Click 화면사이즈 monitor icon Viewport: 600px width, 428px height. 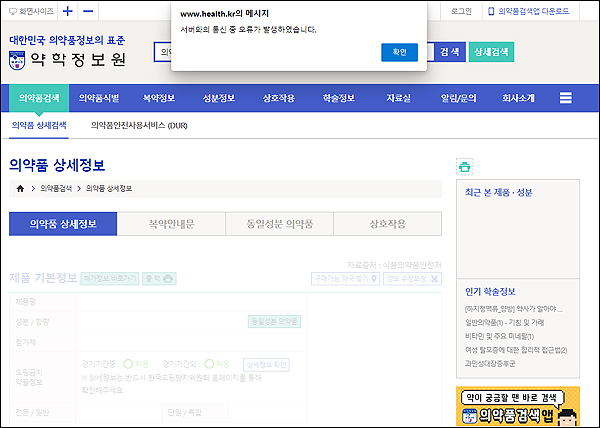(x=13, y=11)
